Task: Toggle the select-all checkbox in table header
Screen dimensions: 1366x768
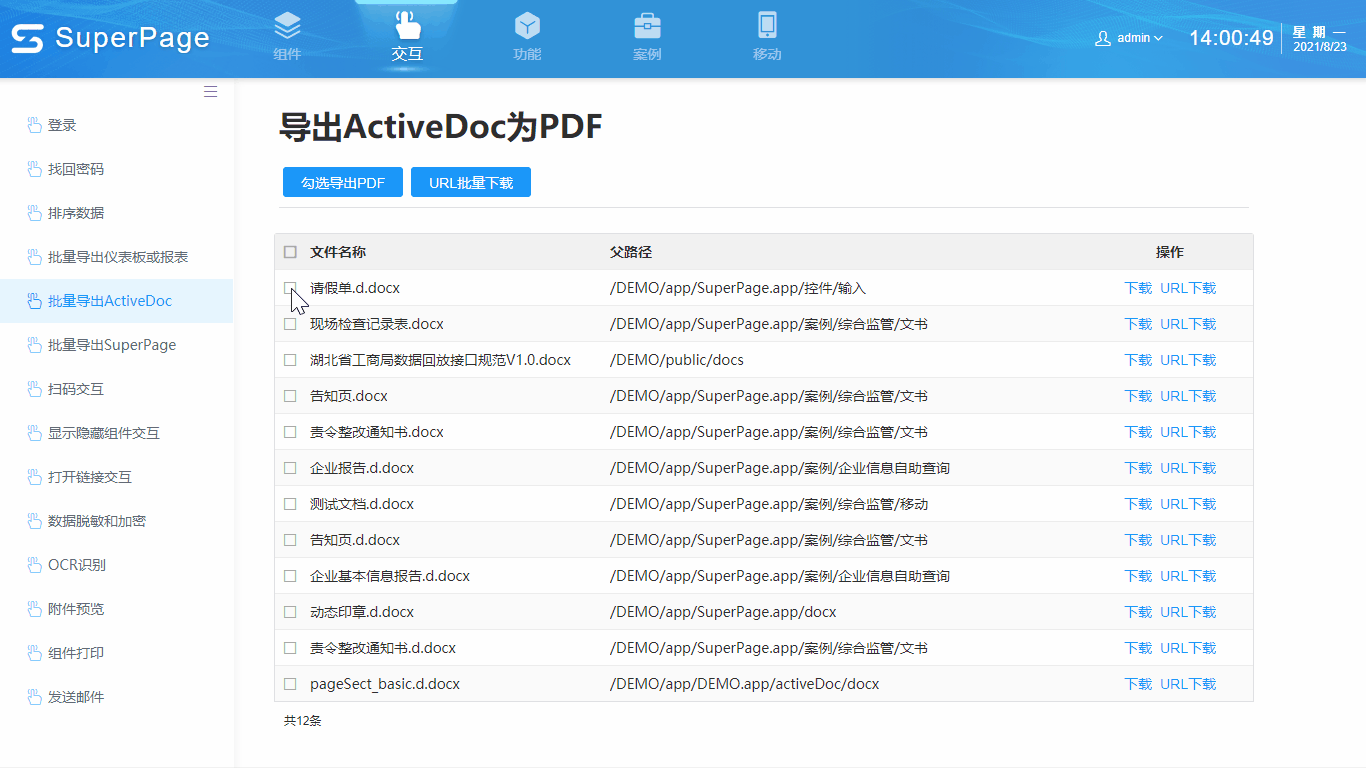Action: pos(290,252)
